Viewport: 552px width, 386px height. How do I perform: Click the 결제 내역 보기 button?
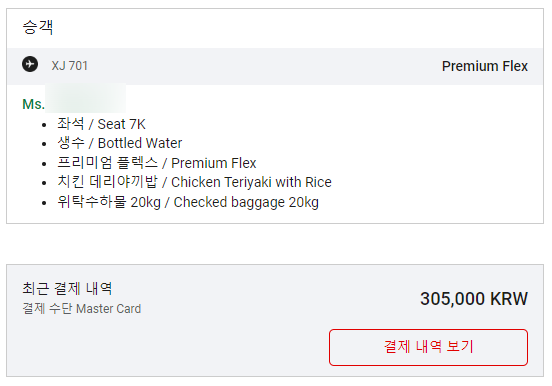click(428, 347)
